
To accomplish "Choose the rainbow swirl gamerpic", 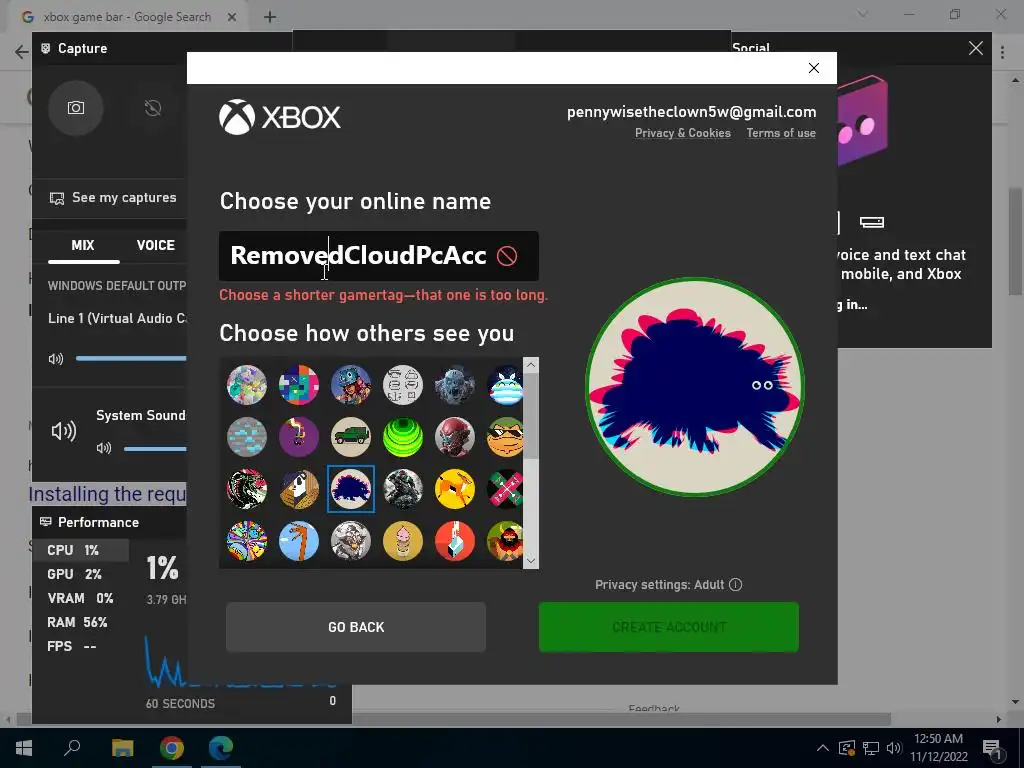I will (x=247, y=541).
